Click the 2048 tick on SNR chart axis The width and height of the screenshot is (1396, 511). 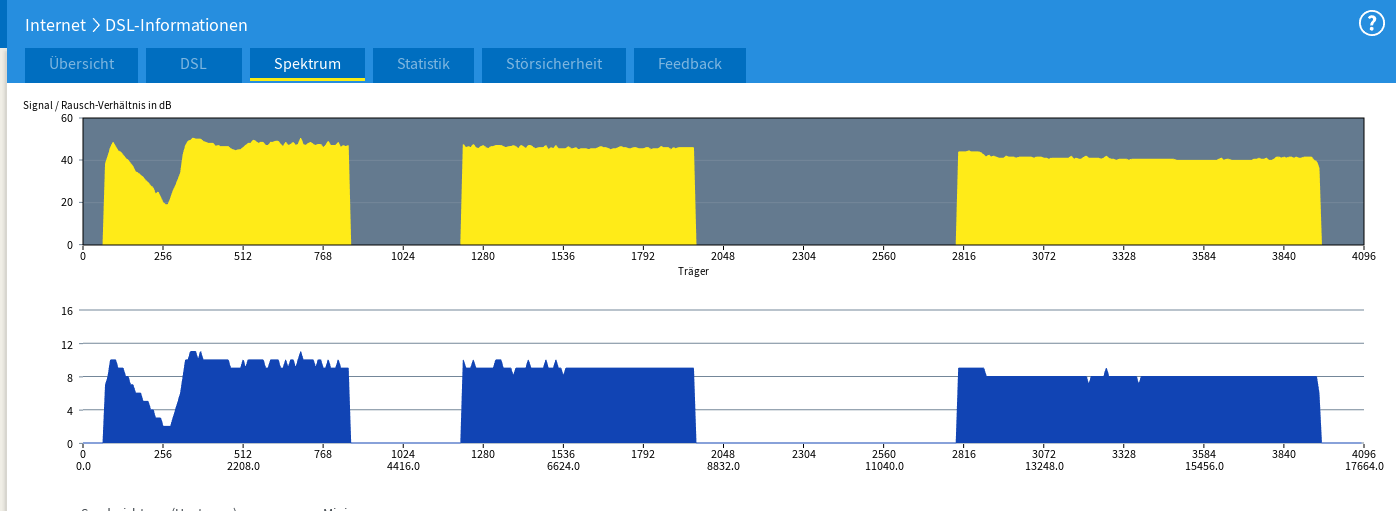click(x=723, y=257)
